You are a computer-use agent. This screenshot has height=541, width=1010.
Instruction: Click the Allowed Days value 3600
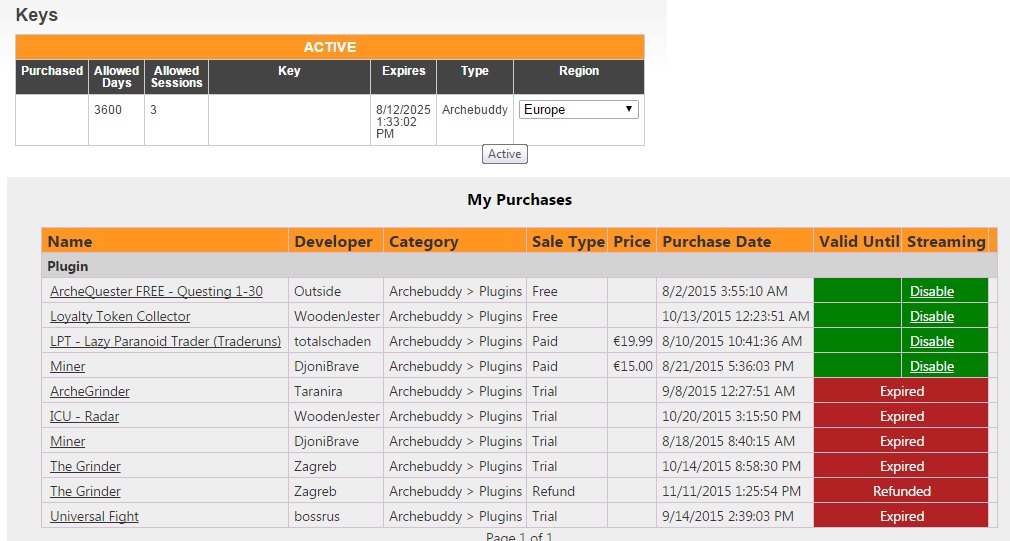[108, 109]
